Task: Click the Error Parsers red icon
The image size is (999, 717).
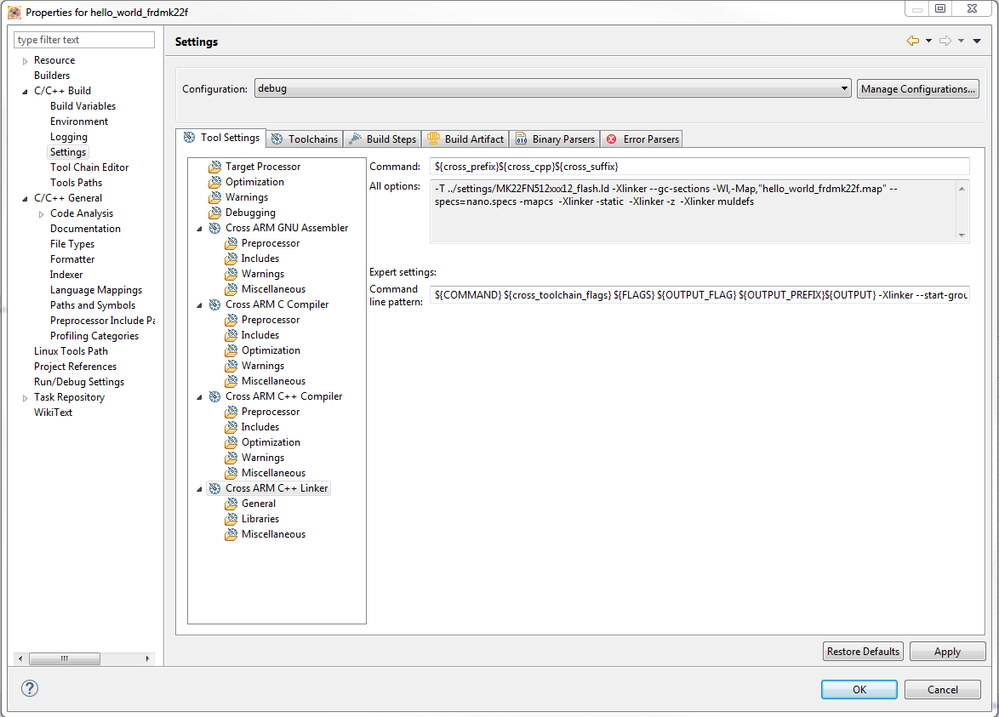Action: (x=612, y=139)
